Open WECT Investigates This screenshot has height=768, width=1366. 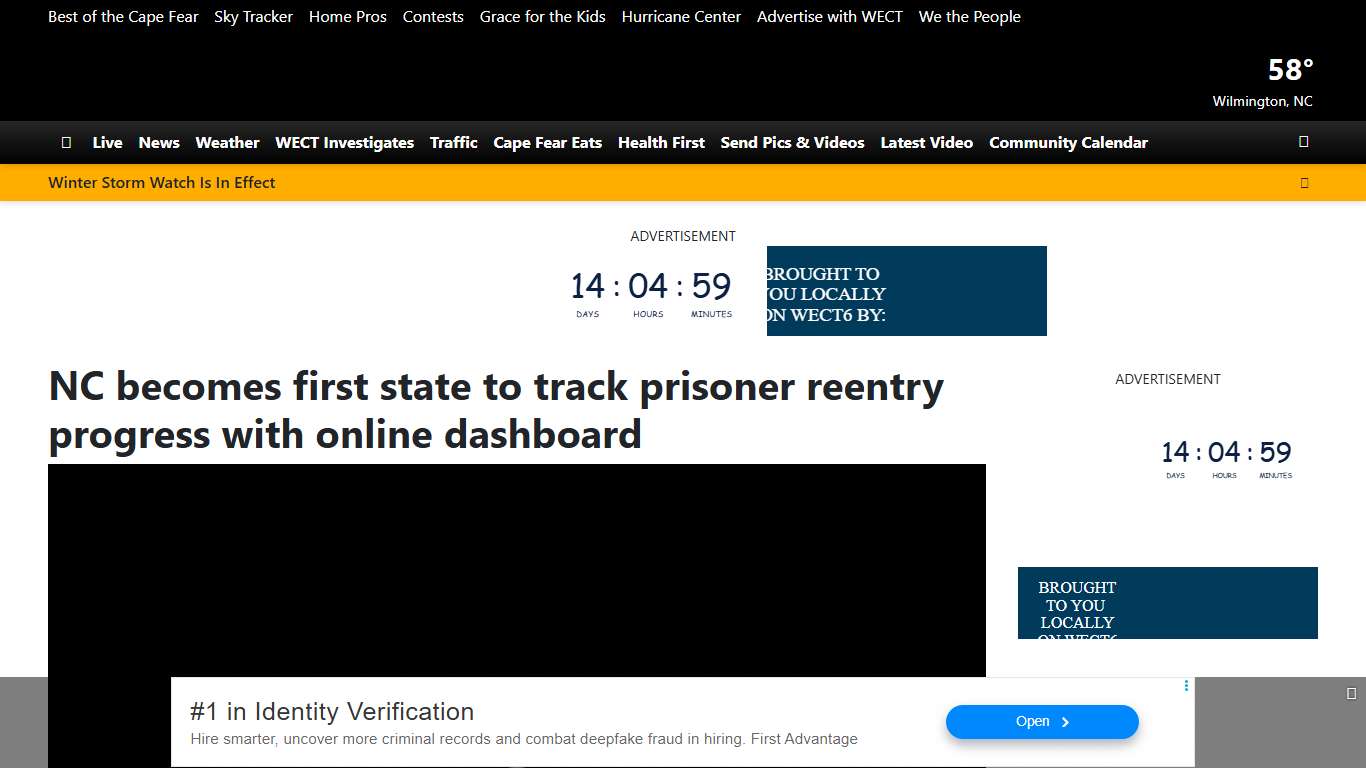(x=344, y=142)
